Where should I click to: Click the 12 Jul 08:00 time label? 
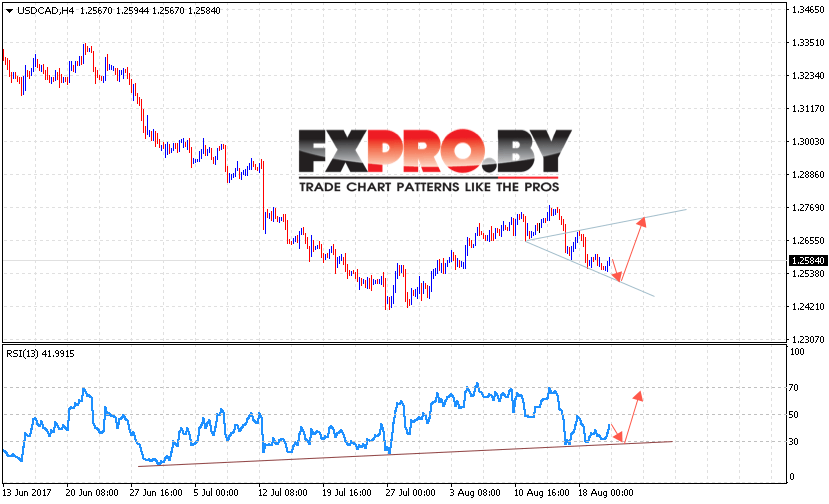coord(282,493)
